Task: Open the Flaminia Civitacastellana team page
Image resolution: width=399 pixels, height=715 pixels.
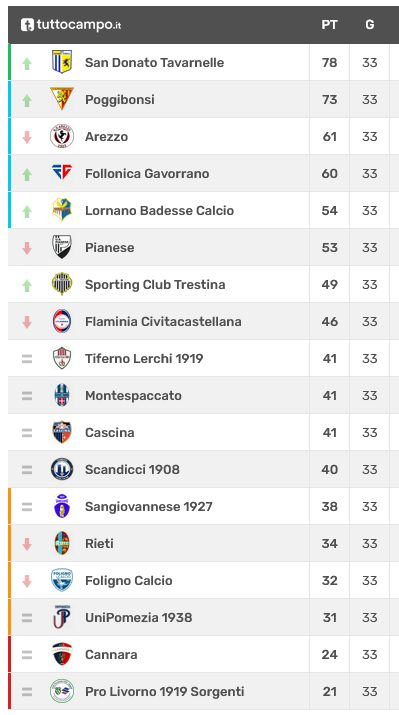Action: click(x=163, y=321)
